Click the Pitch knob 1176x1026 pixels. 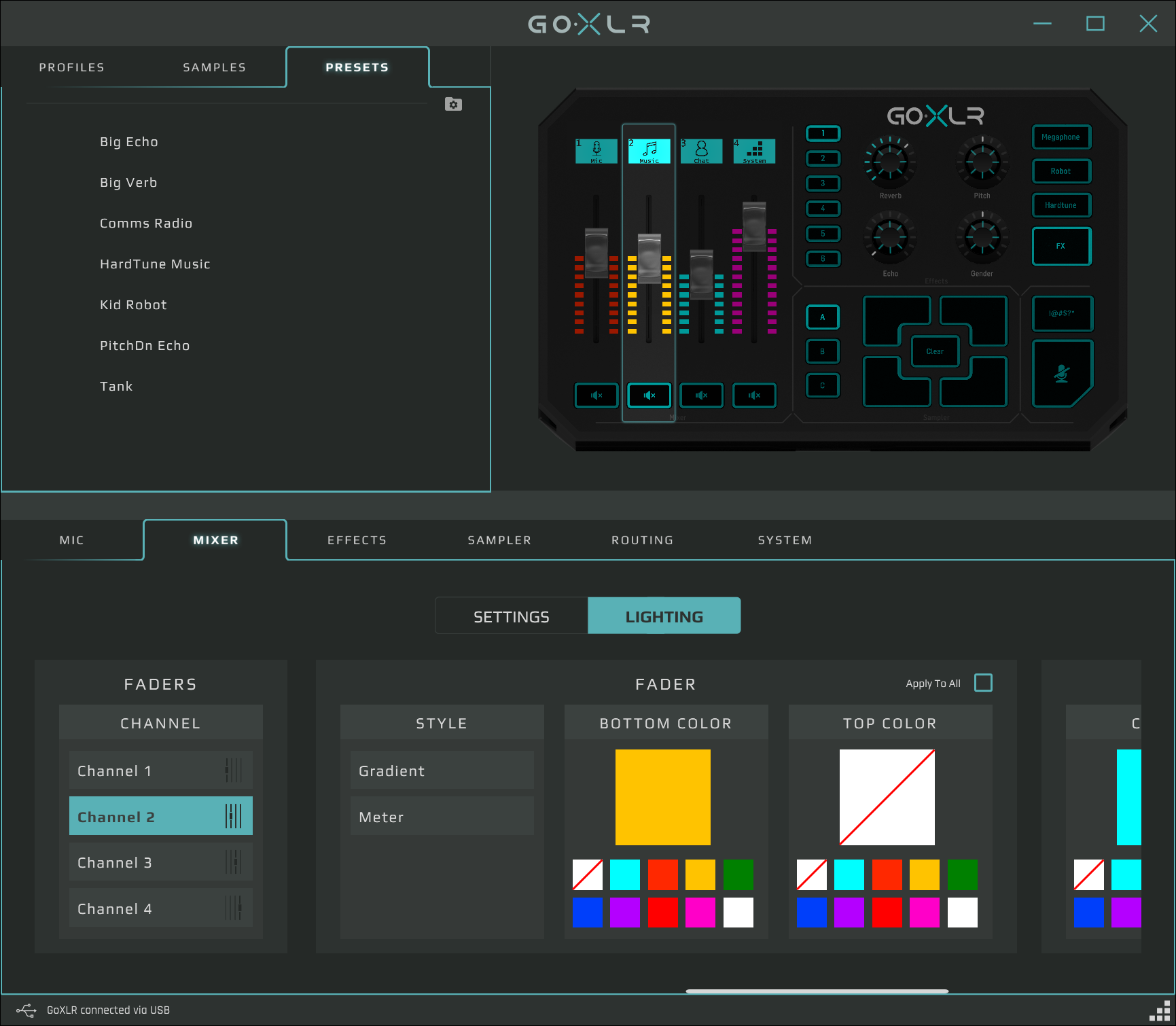coord(982,162)
